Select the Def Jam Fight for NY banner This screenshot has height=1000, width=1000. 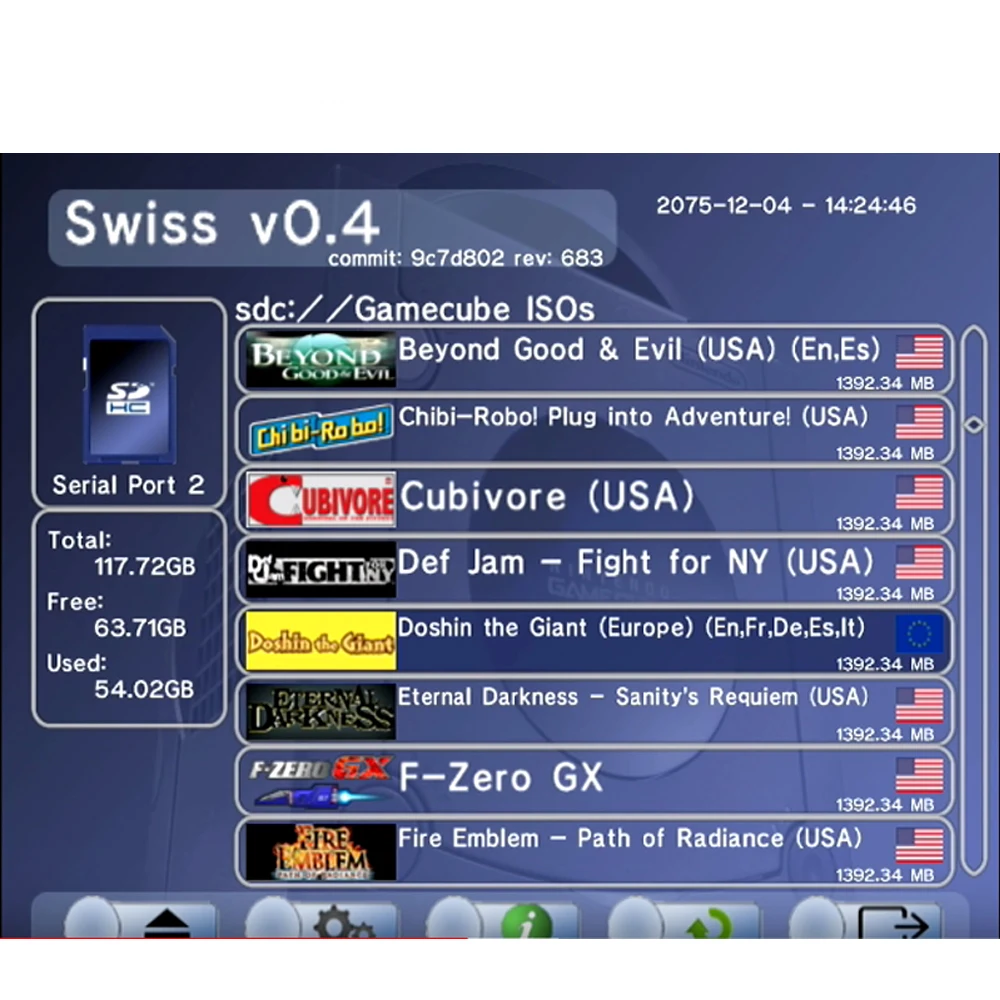[x=321, y=570]
